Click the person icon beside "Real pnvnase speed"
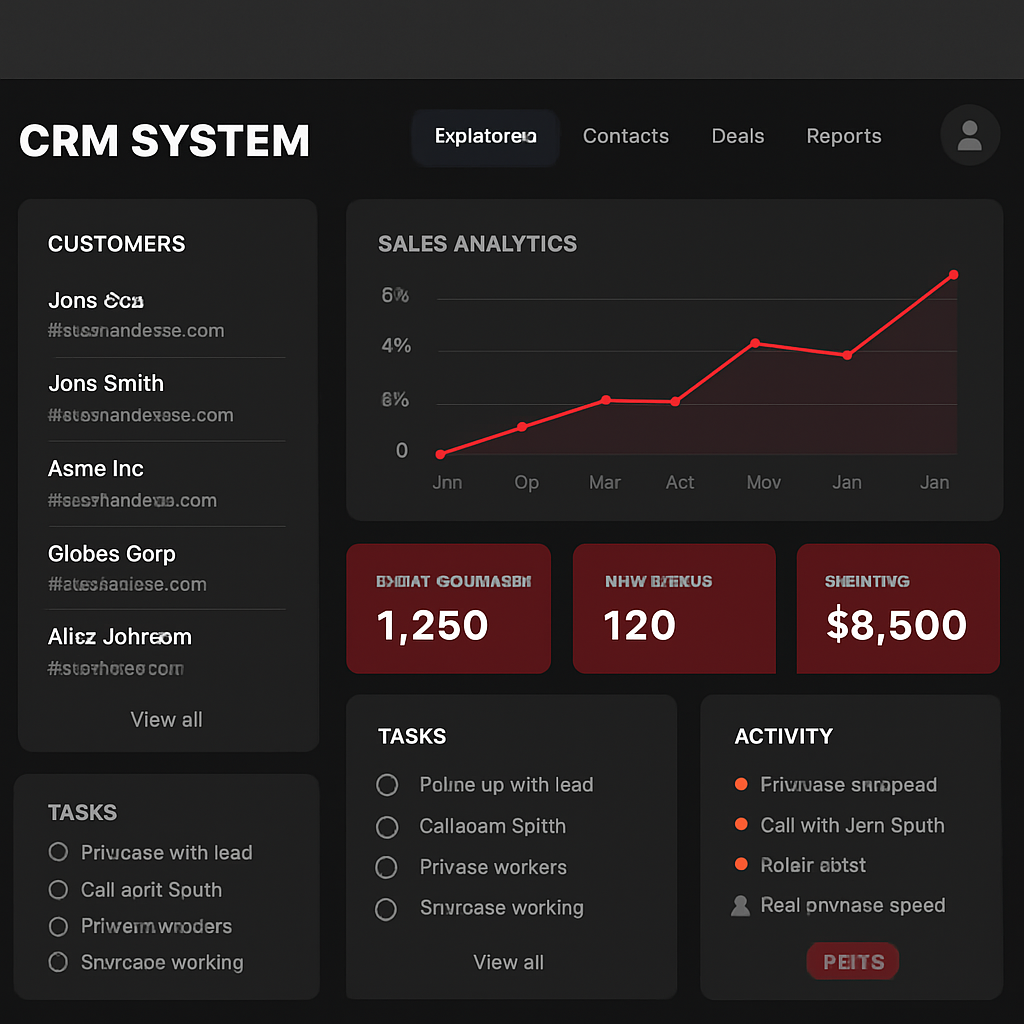The image size is (1024, 1024). point(741,906)
